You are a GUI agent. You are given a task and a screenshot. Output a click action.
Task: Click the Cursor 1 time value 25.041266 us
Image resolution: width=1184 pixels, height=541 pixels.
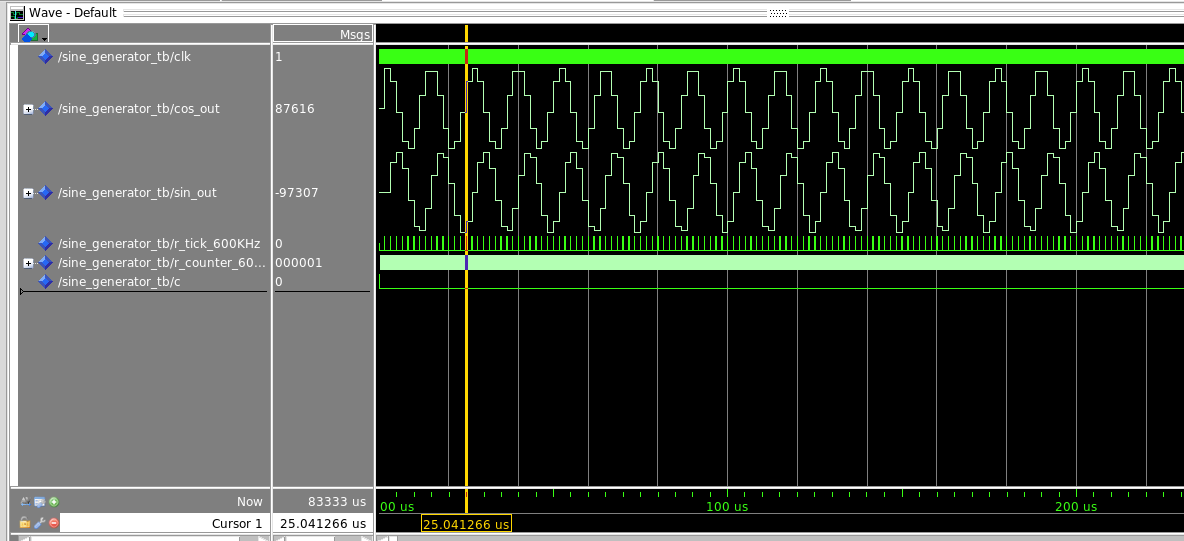[x=322, y=524]
